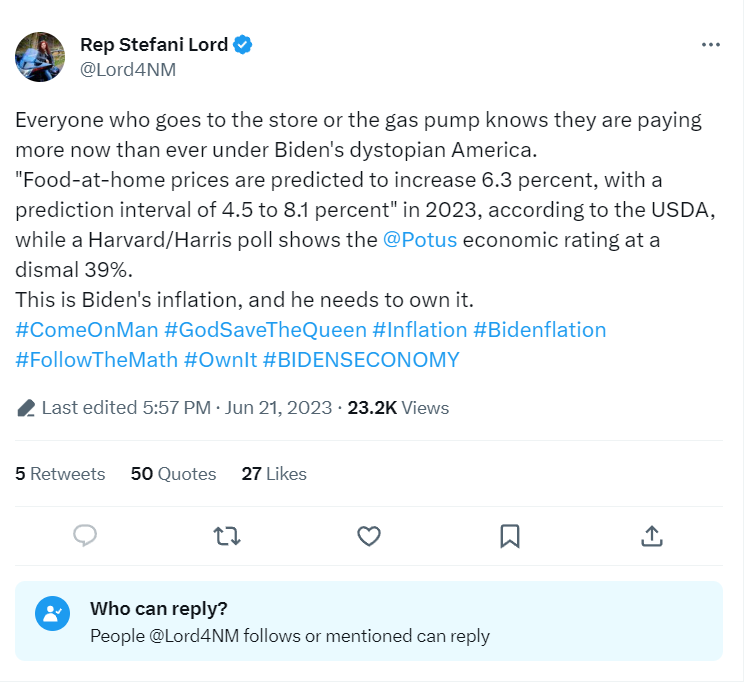
Task: Open the three-dot more options menu
Action: [x=711, y=45]
